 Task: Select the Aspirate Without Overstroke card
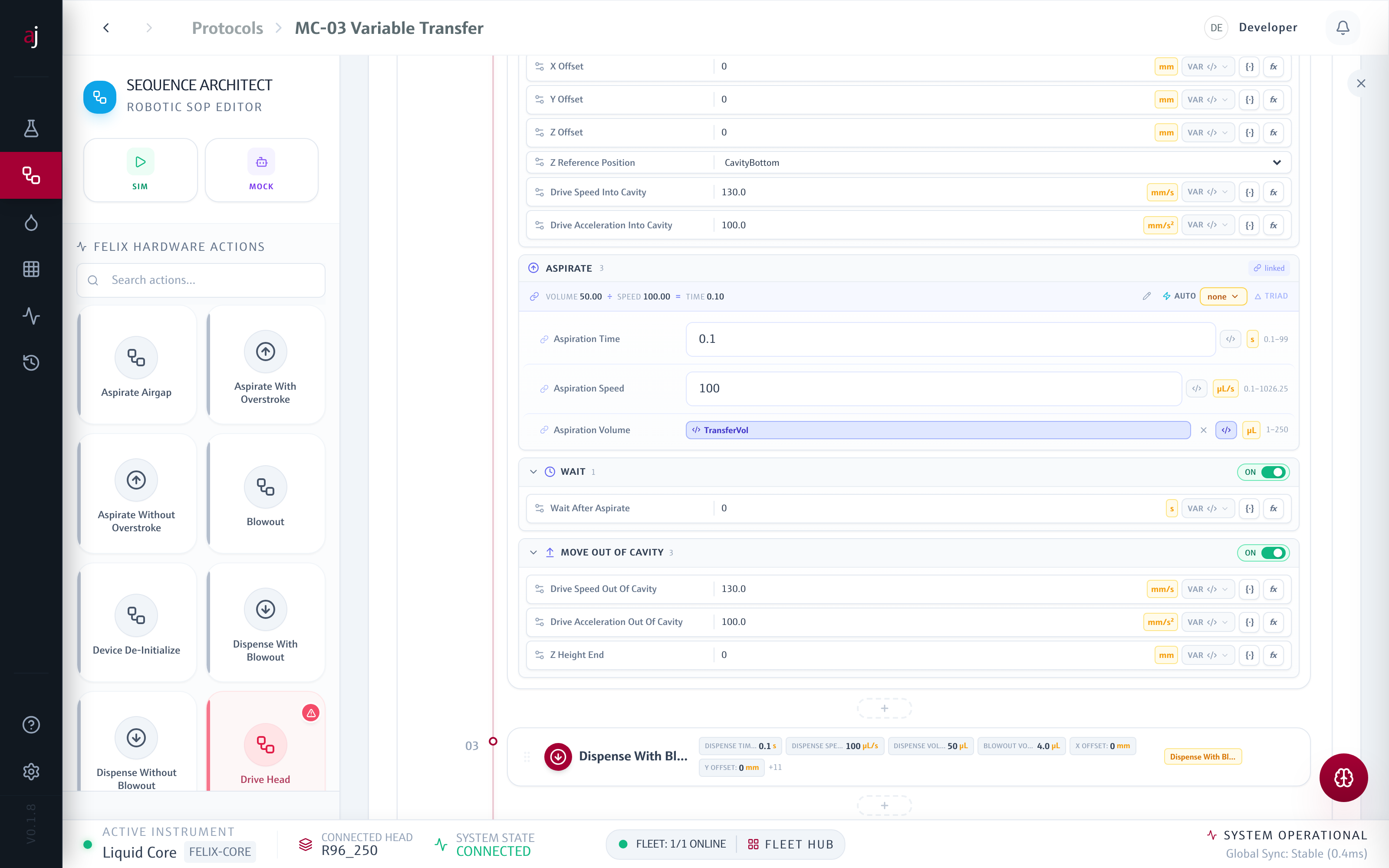click(x=137, y=494)
